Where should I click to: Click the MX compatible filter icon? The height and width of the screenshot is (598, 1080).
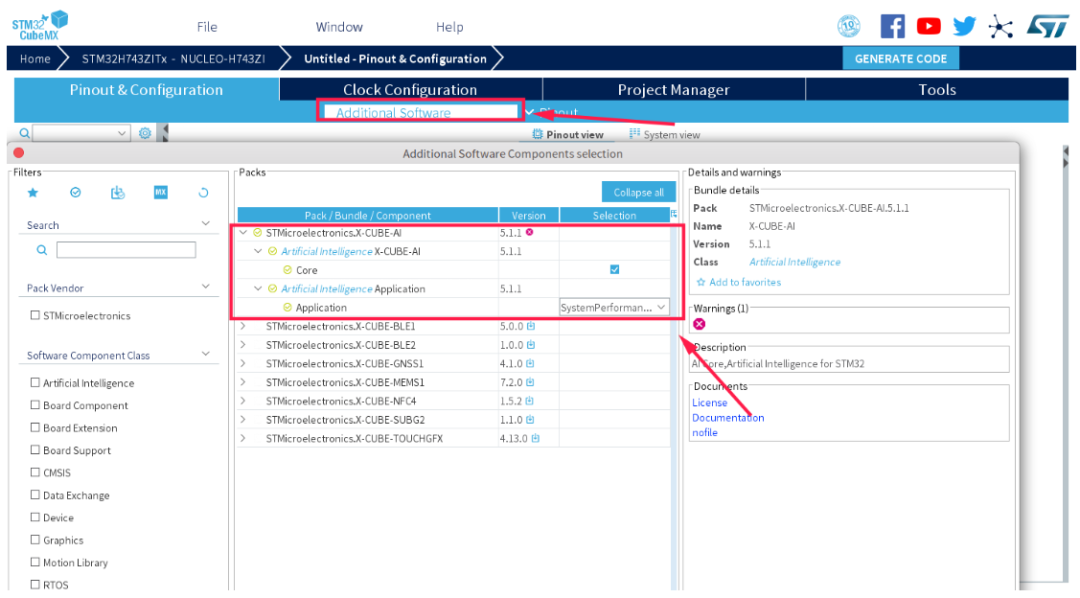160,192
